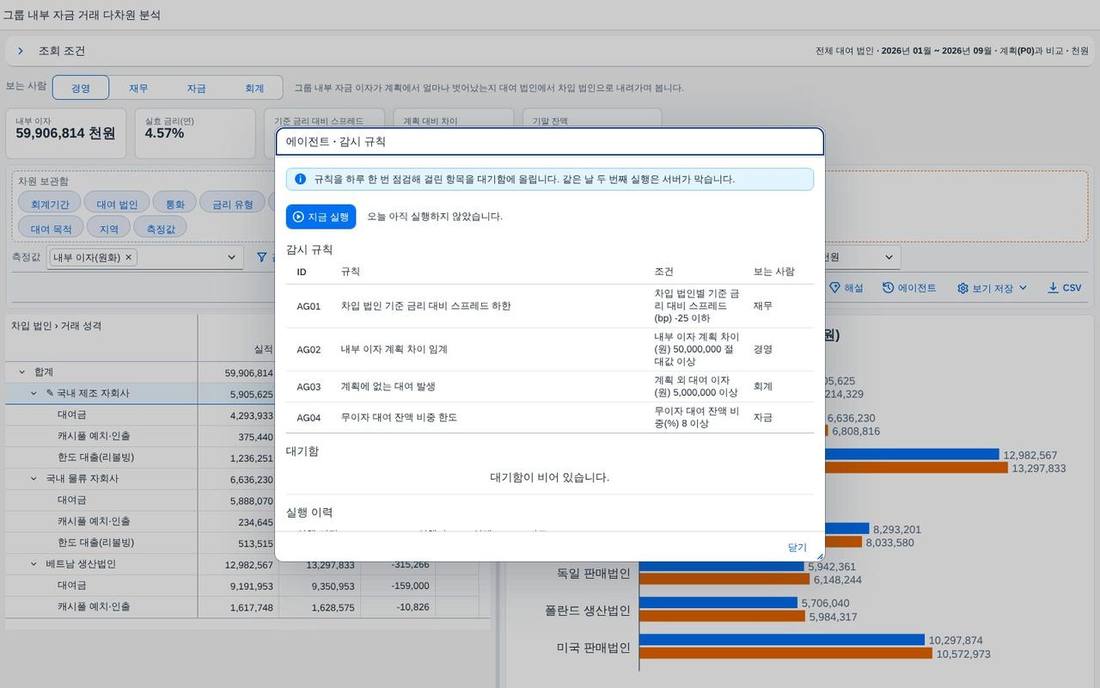The image size is (1100, 688).
Task: Collapse the 합계 tree row
Action: [x=22, y=372]
